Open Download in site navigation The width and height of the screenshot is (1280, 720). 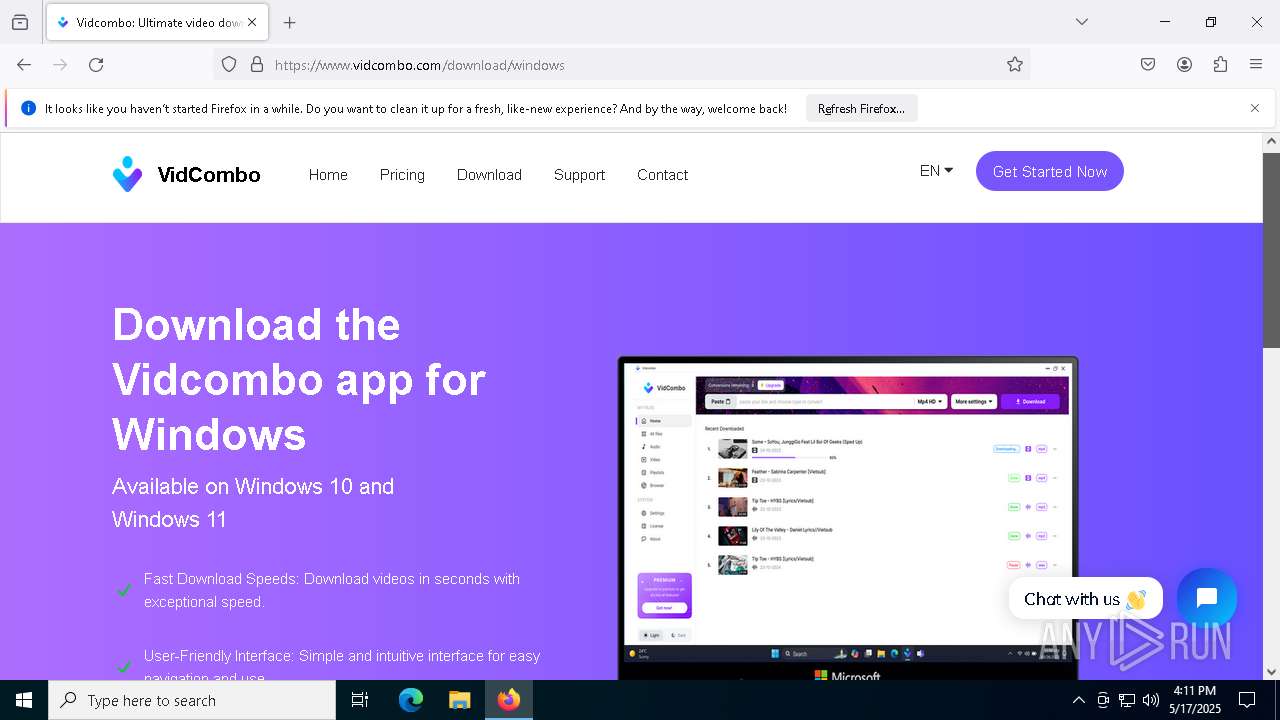[489, 175]
